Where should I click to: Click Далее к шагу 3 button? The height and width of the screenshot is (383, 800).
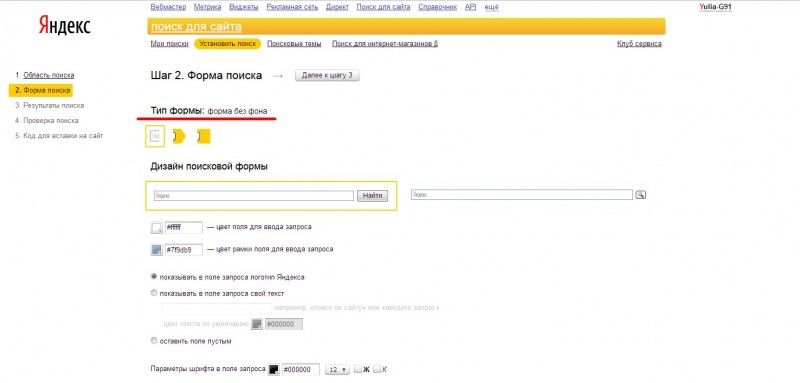coord(327,75)
